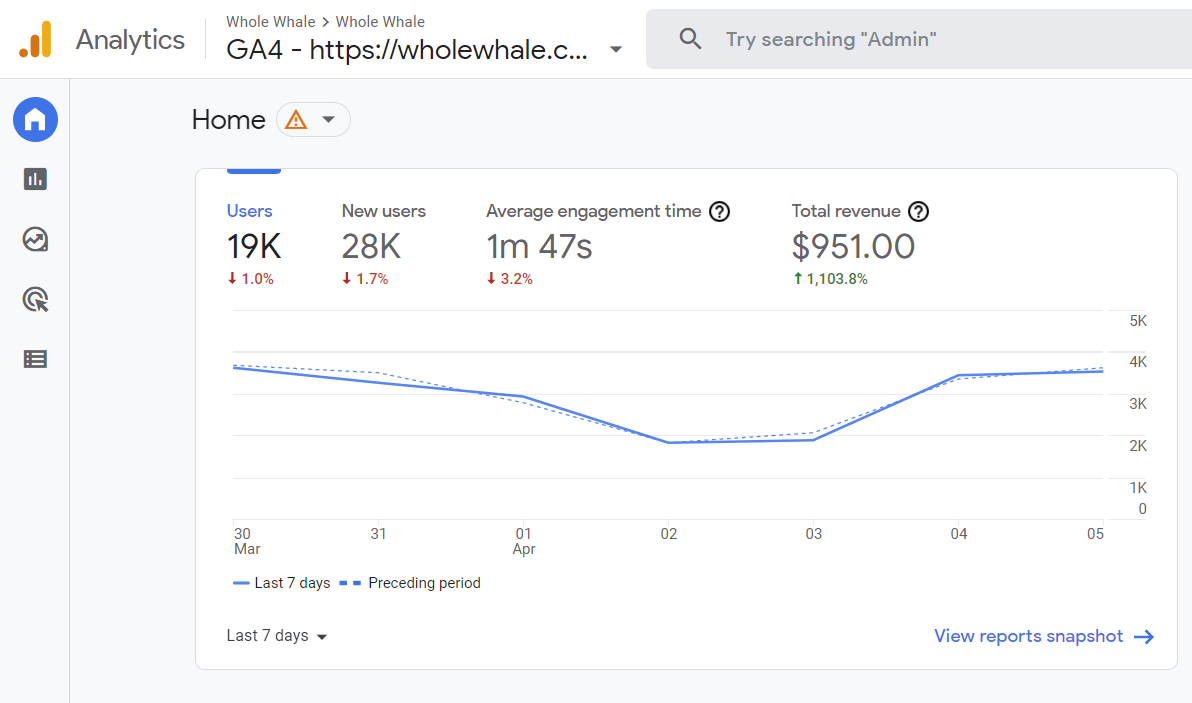The width and height of the screenshot is (1192, 703).
Task: Click the 02 axis date label
Action: tap(668, 534)
